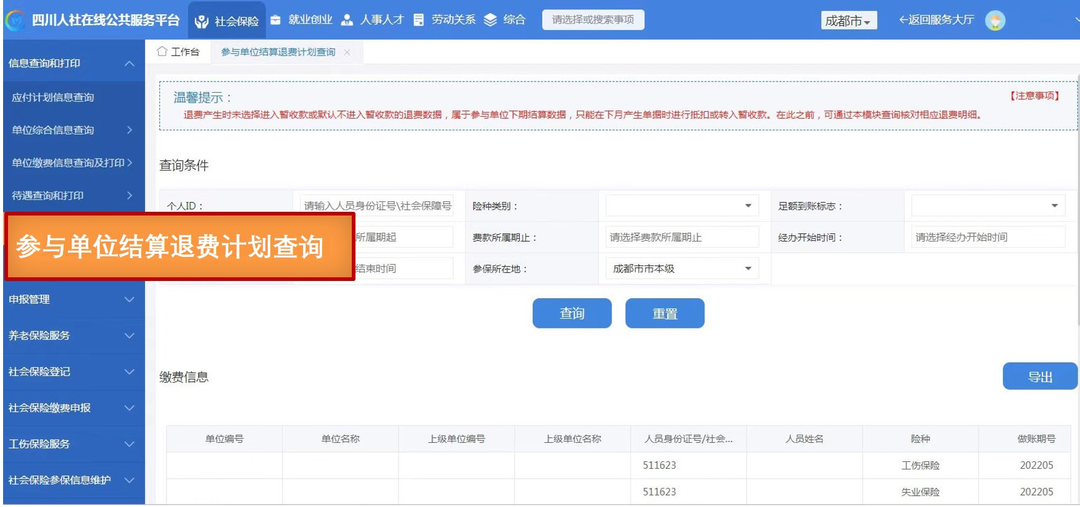
Task: Open the 参保所在地 dropdown
Action: point(682,268)
